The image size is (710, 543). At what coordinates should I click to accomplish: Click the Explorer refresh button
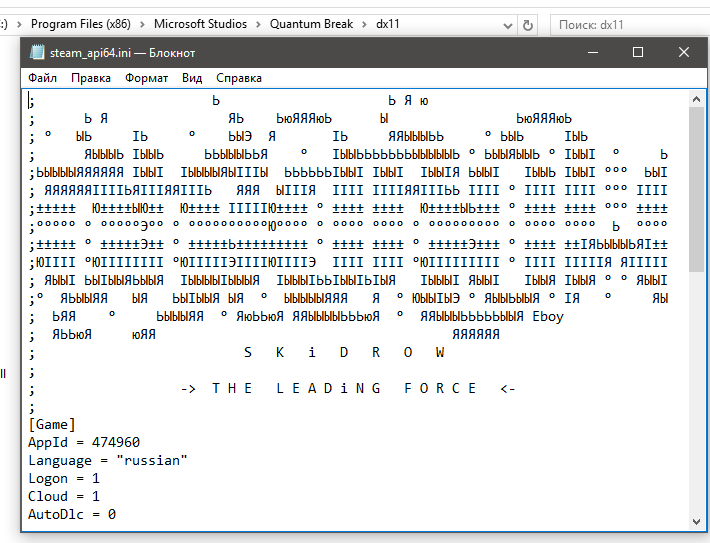528,25
